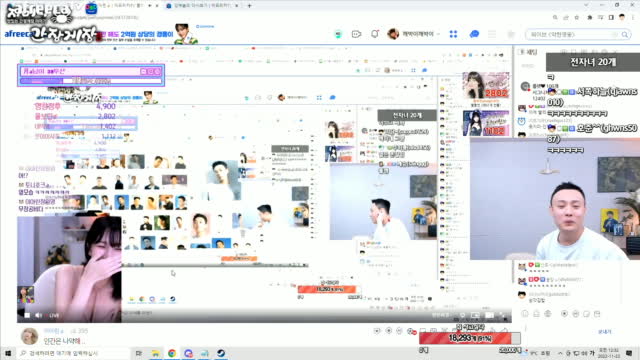640x360 pixels.
Task: Click the 전자녀 20개 banner
Action: coord(593,62)
